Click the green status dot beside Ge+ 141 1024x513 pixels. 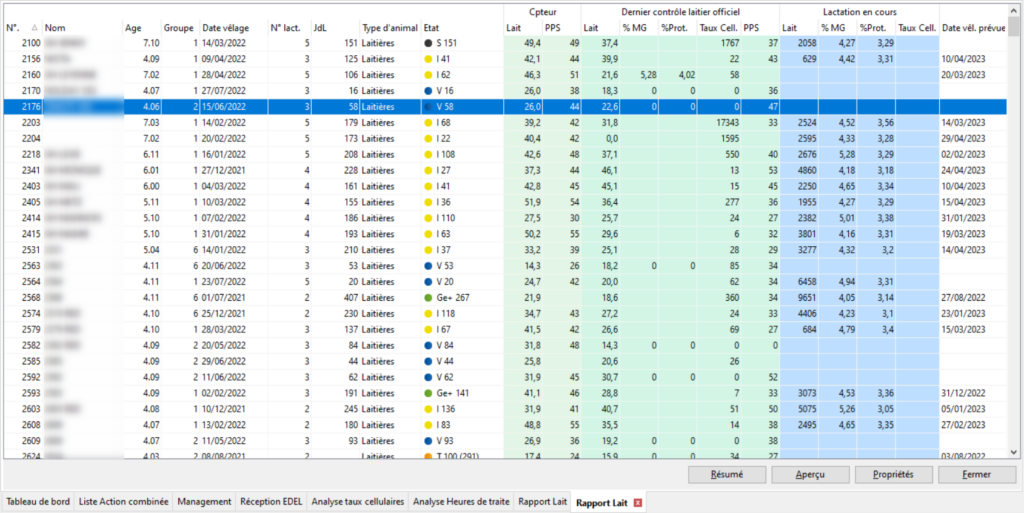(x=428, y=393)
